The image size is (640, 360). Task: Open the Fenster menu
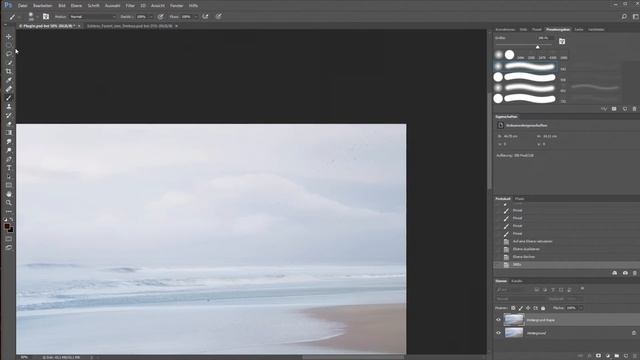click(x=177, y=6)
